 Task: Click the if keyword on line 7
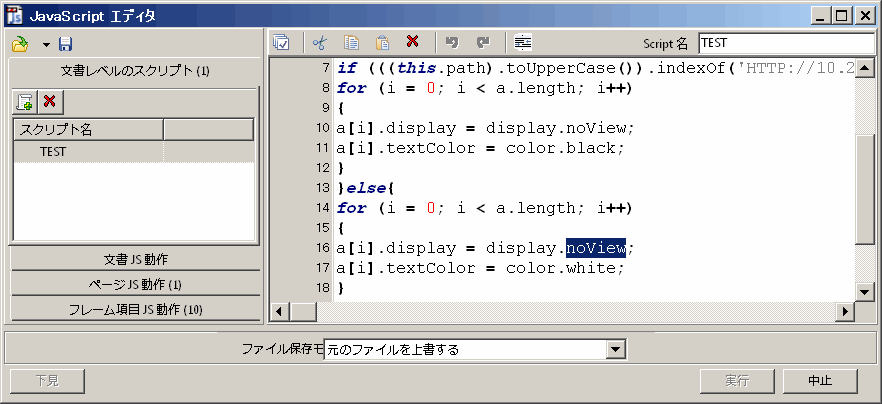coord(346,69)
